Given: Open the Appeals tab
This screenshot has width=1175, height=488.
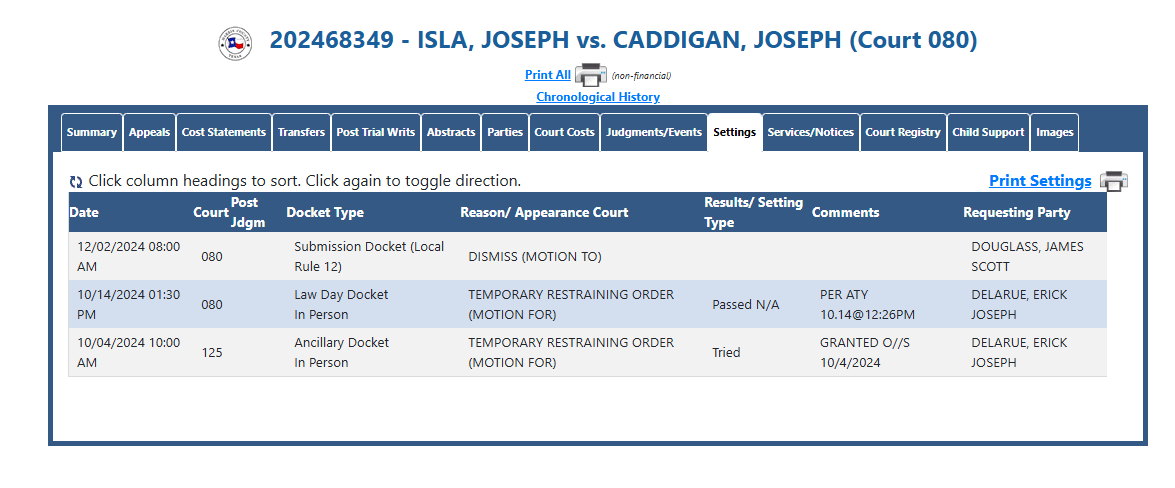Looking at the screenshot, I should (x=150, y=133).
